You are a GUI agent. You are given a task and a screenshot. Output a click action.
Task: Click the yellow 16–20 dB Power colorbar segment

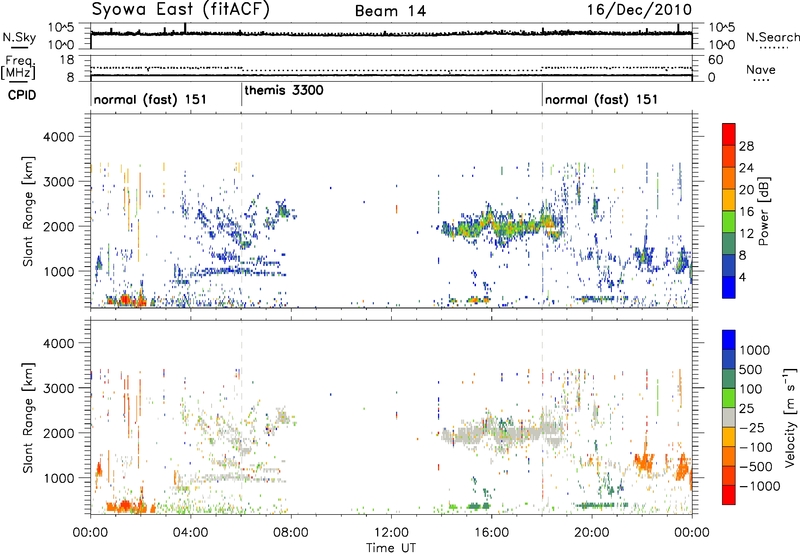pos(729,200)
